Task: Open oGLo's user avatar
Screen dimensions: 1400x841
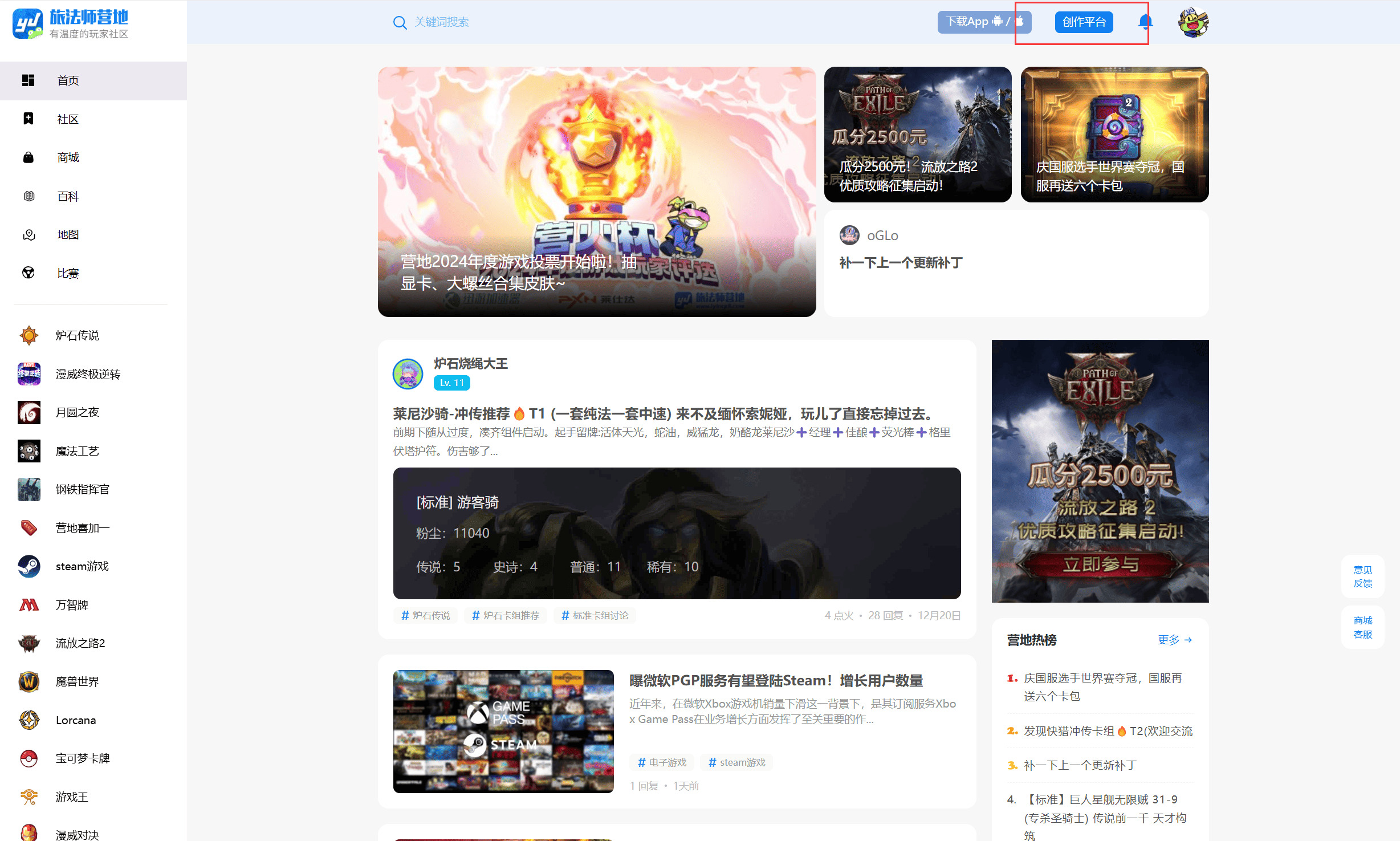Action: click(x=849, y=235)
